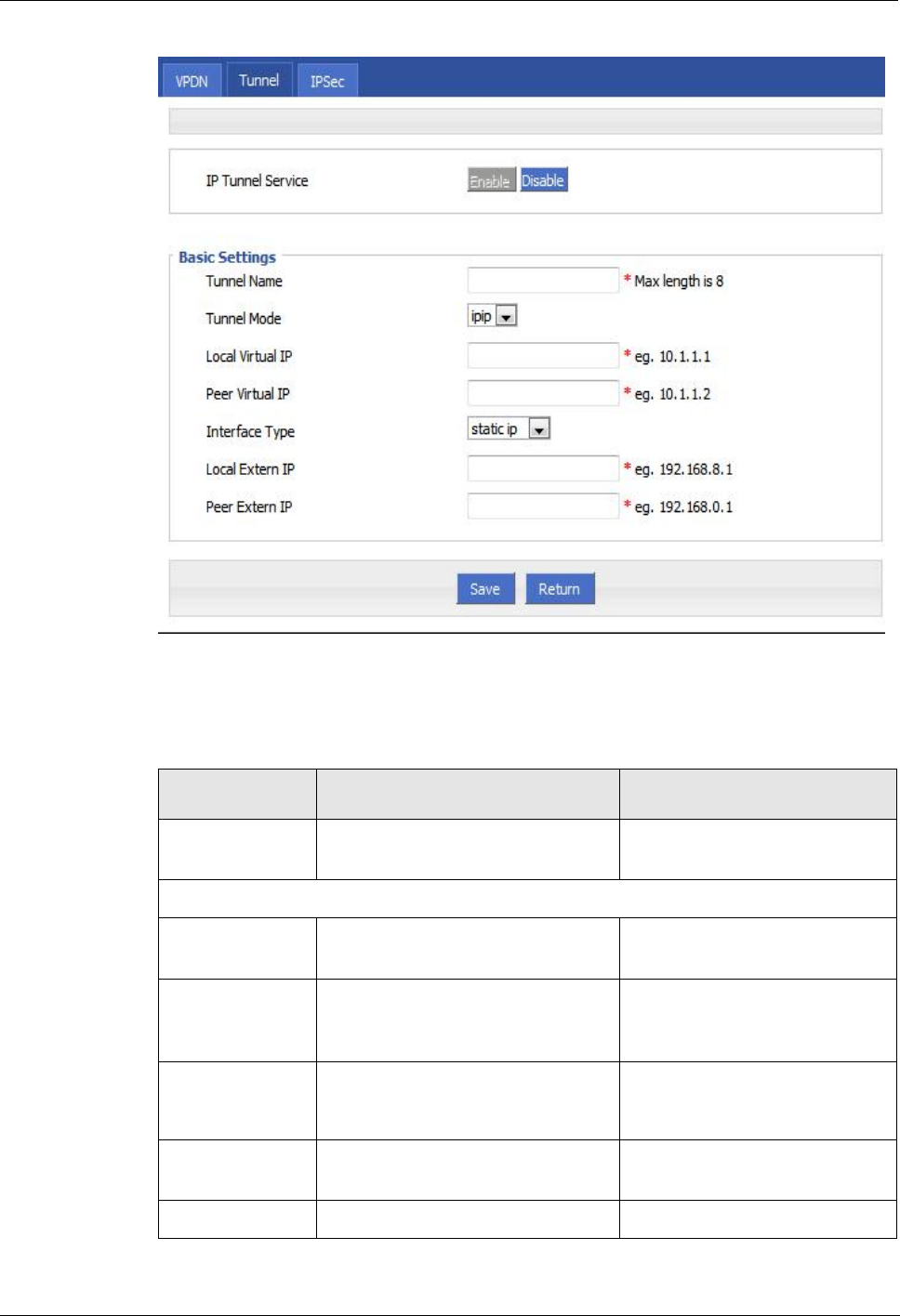Click the Max length is 8 hint
Viewport: 900px width, 1316px height.
(x=679, y=282)
